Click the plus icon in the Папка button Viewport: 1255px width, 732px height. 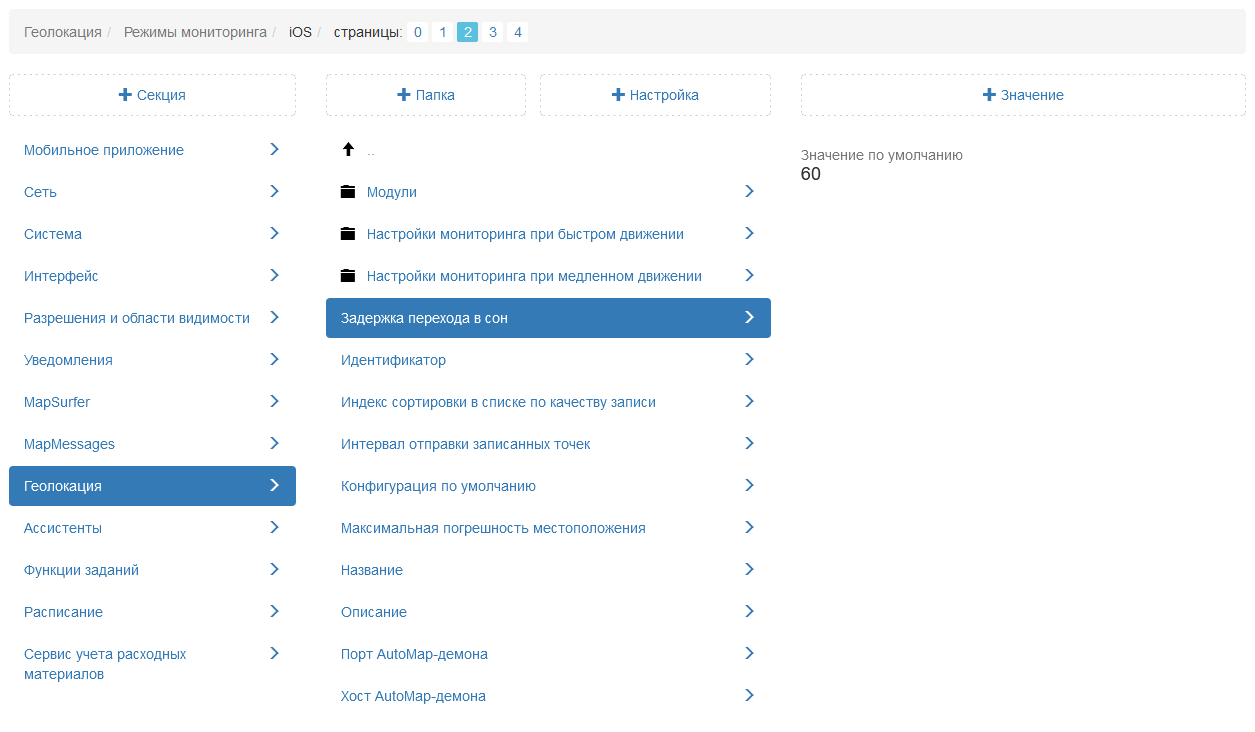[404, 95]
